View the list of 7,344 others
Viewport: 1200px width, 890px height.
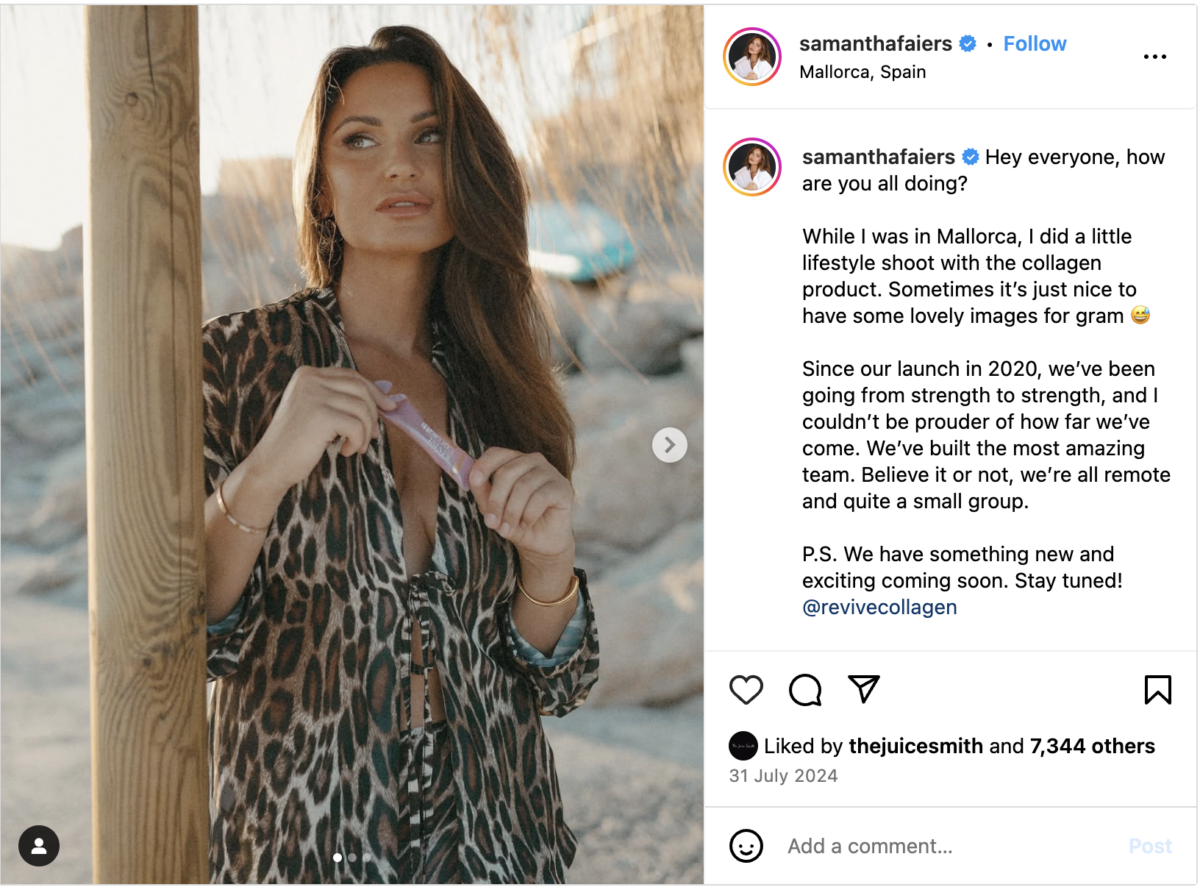click(1094, 746)
